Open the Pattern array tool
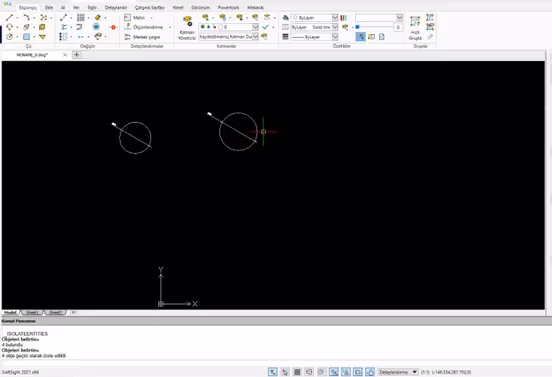This screenshot has height=377, width=552. point(81,17)
